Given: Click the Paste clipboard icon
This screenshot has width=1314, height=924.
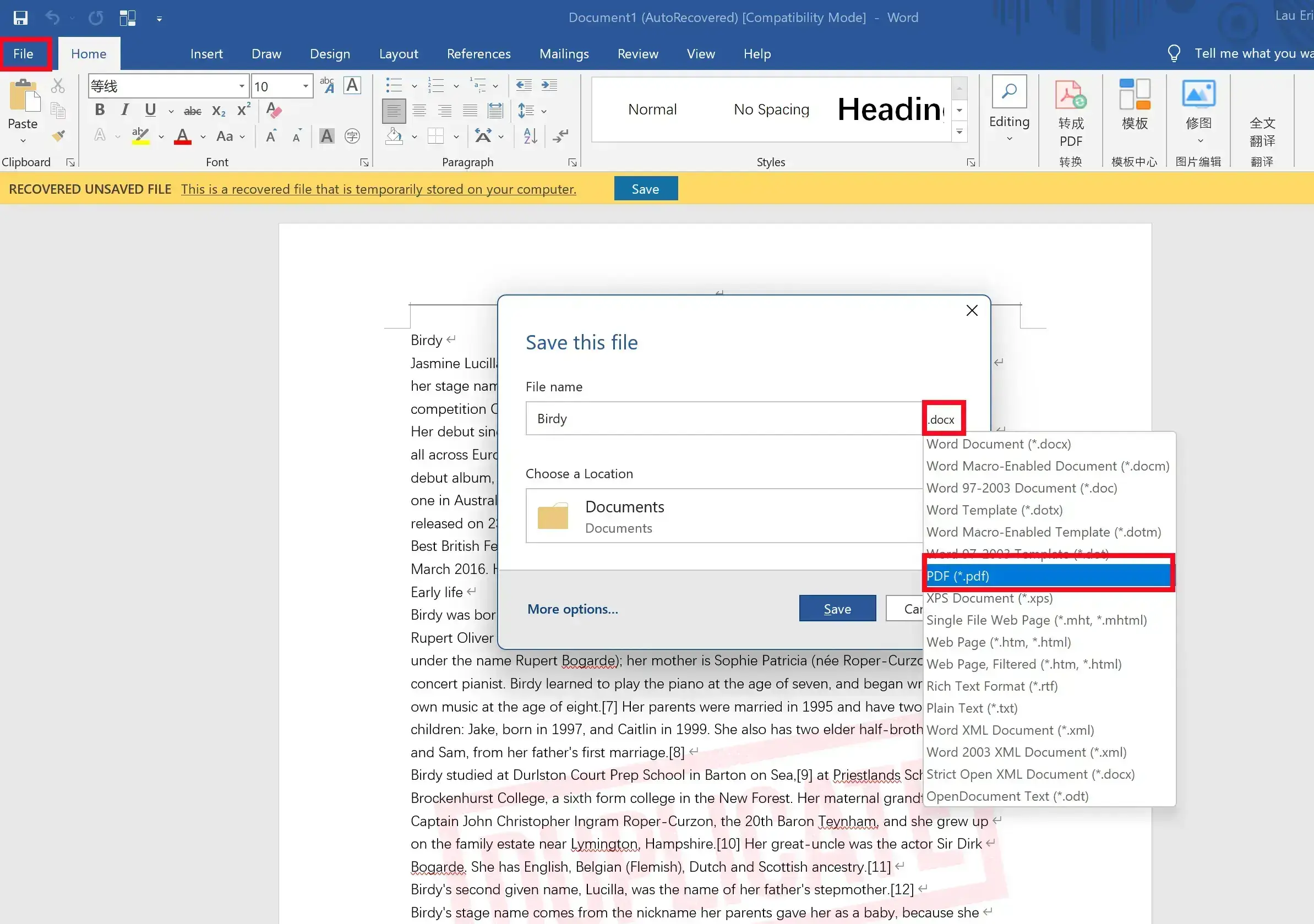Looking at the screenshot, I should click(x=24, y=95).
